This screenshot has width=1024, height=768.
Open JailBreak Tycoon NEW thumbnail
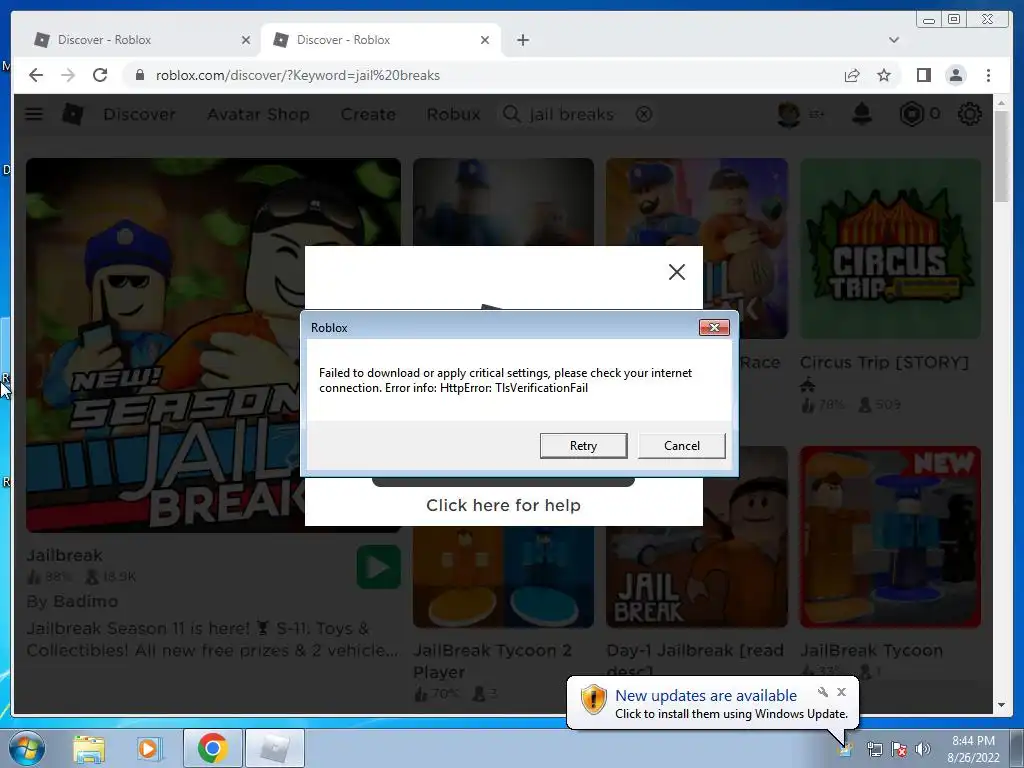890,537
